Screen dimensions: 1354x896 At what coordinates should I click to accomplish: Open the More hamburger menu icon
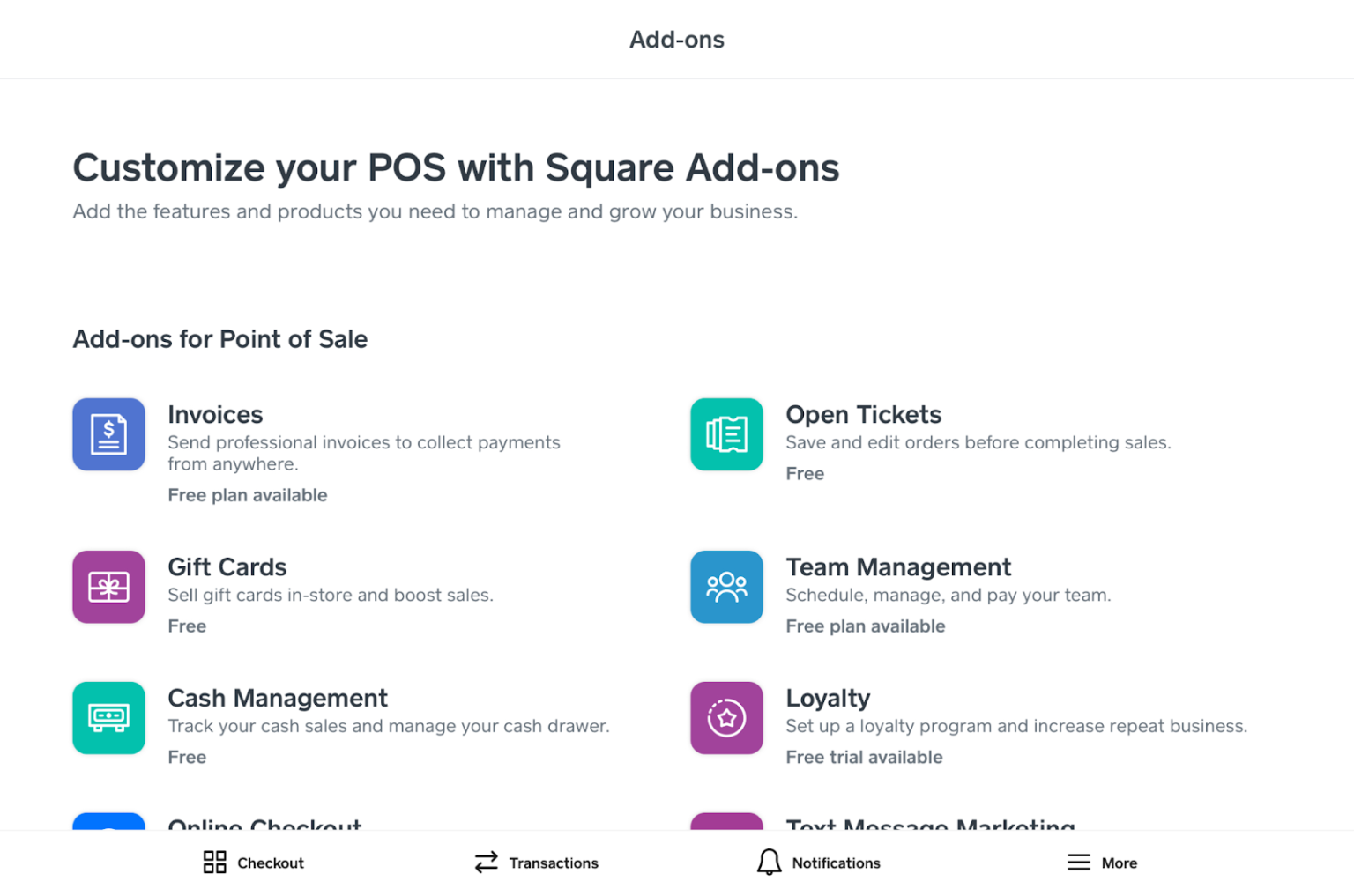pos(1078,863)
